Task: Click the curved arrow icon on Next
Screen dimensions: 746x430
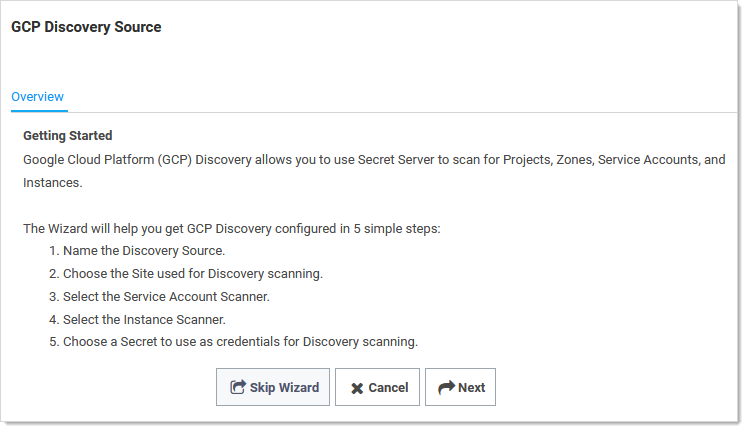Action: [446, 388]
